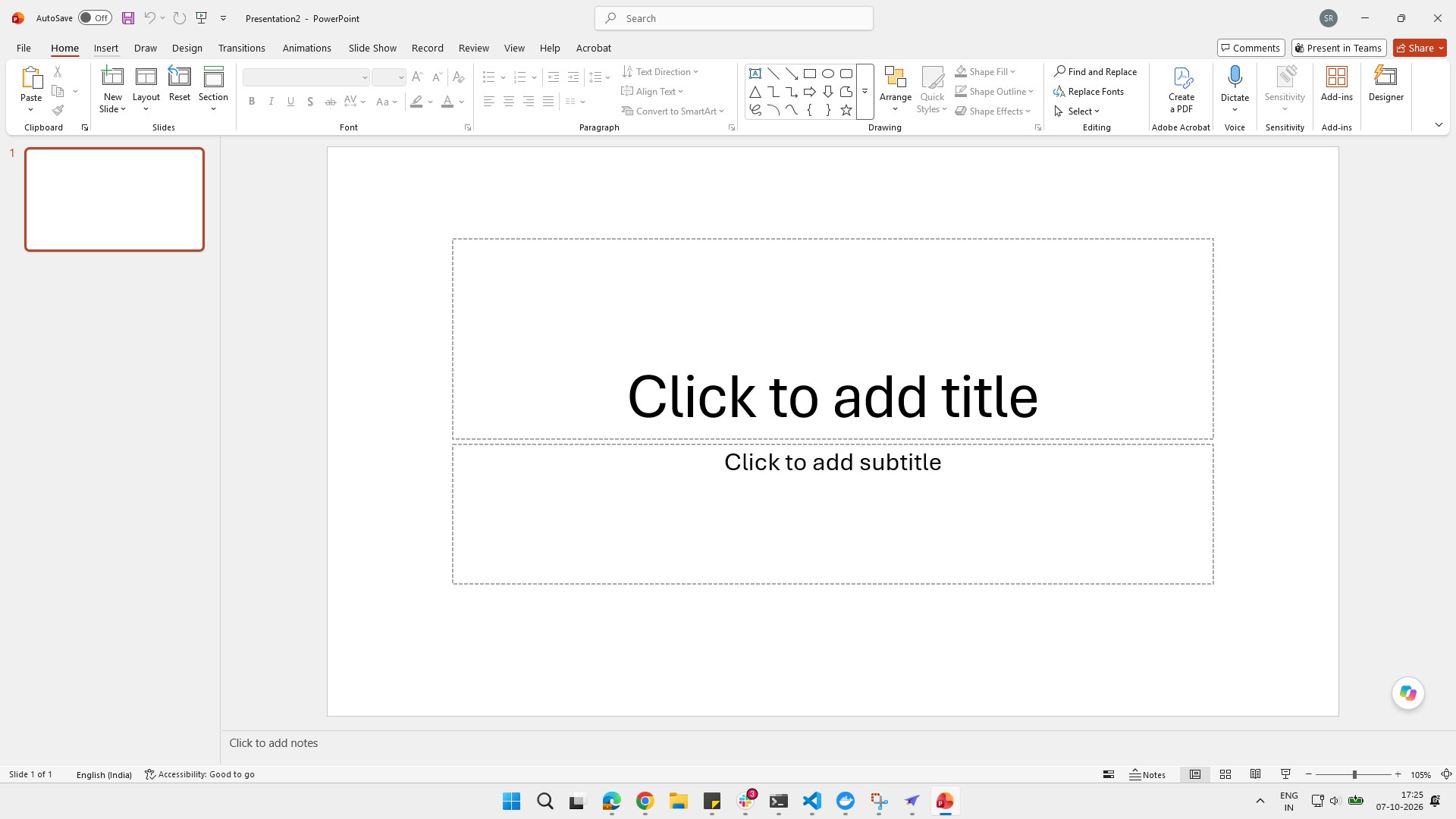
Task: Click Increase Font Size icon
Action: click(x=417, y=77)
